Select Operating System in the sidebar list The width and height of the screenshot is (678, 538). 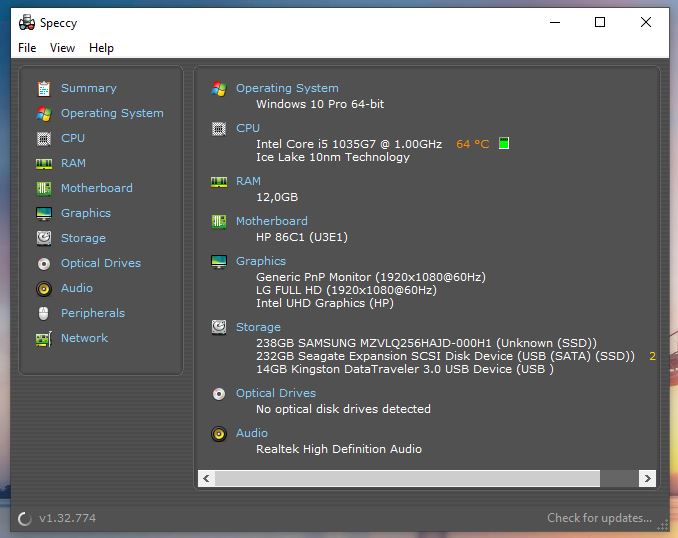click(112, 113)
